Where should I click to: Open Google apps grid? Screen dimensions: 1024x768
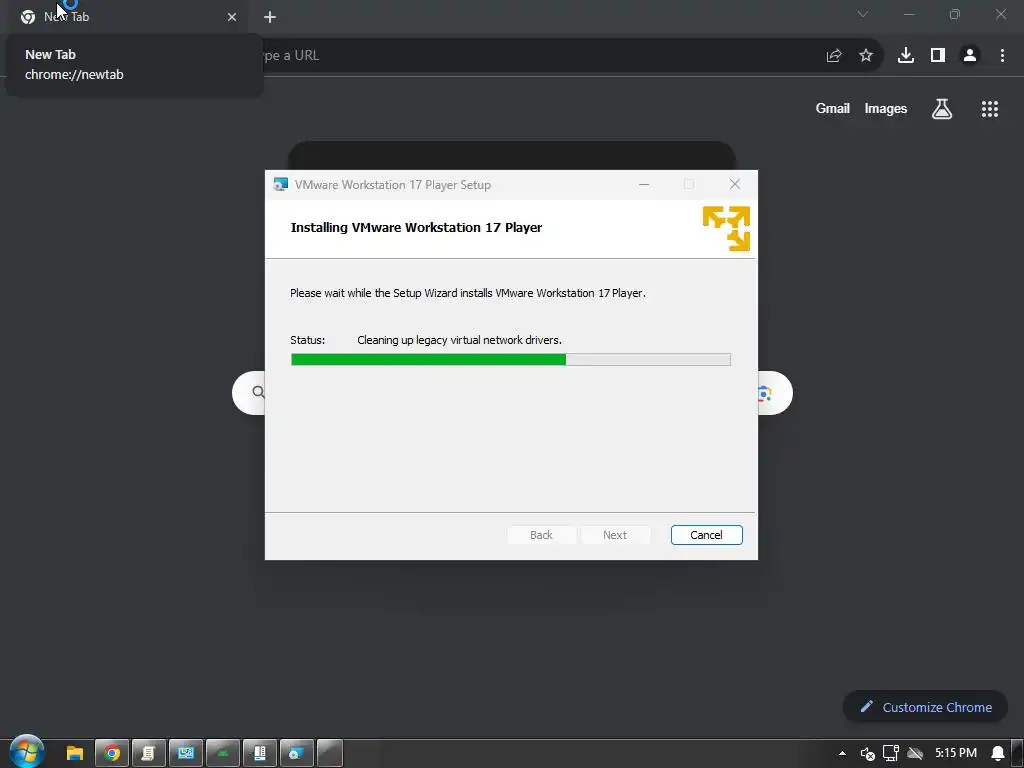pyautogui.click(x=990, y=108)
